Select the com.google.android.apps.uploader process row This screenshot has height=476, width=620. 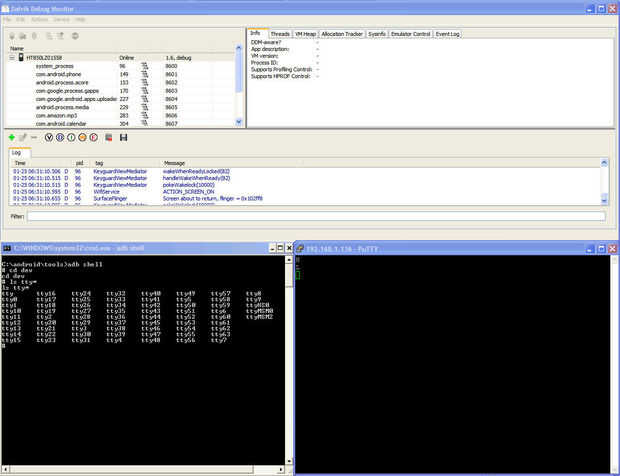(121, 99)
